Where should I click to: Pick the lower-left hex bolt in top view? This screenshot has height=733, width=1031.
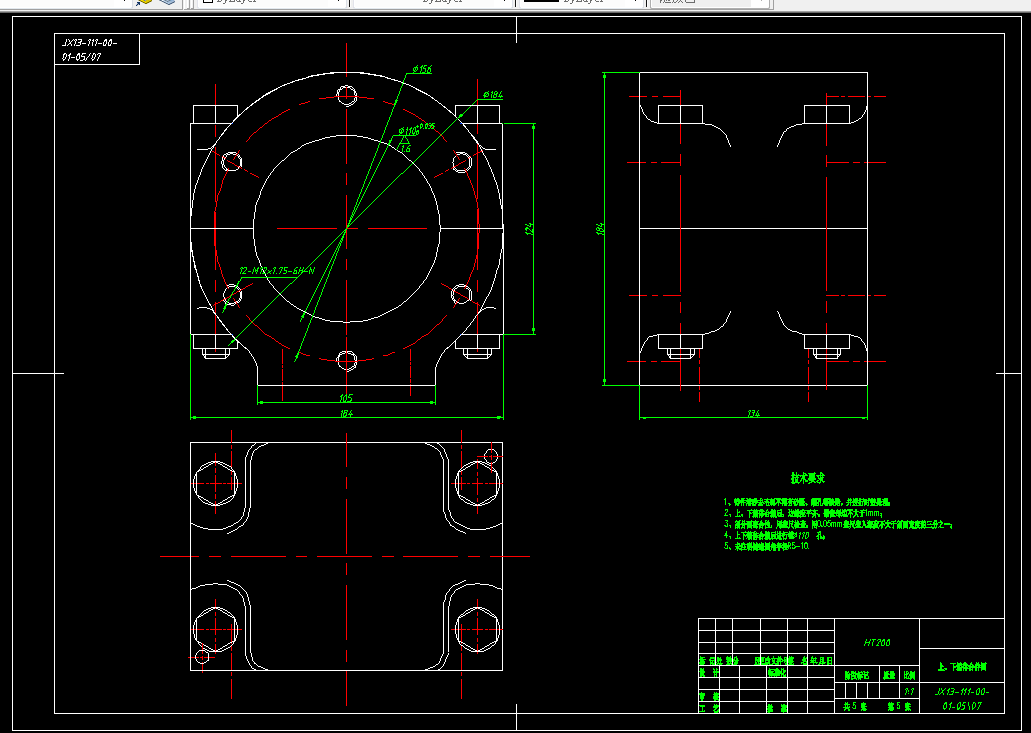[x=216, y=629]
